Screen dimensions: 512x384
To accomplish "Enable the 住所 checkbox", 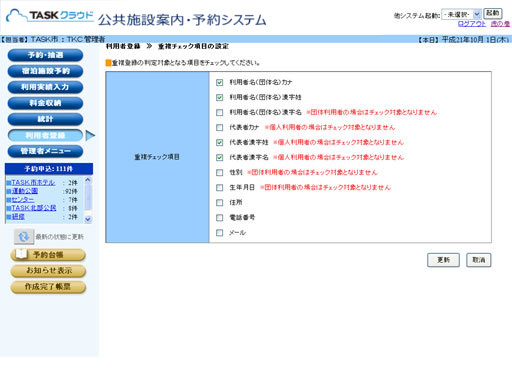I will click(x=219, y=203).
